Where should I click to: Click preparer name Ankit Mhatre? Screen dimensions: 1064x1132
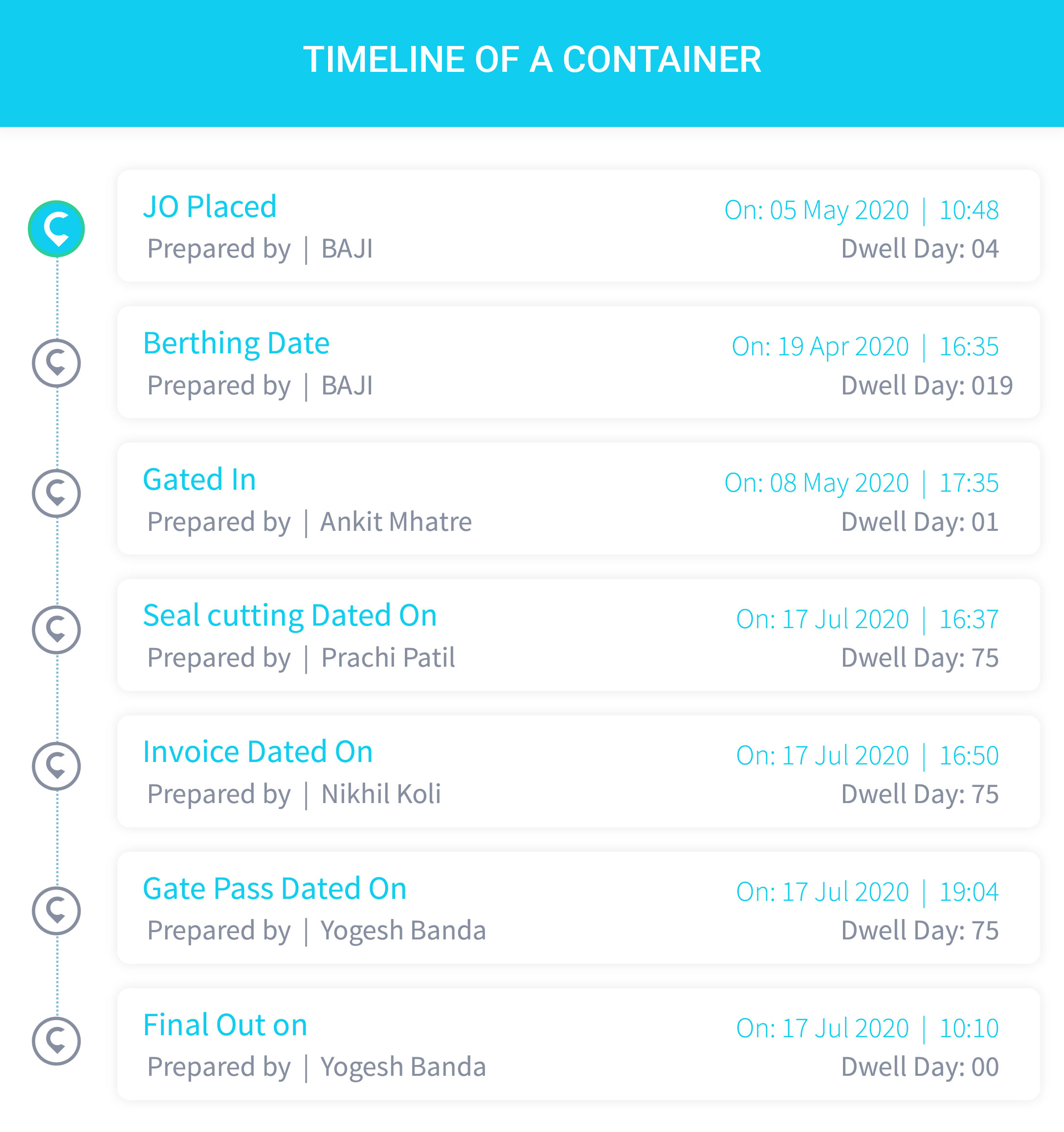coord(396,522)
